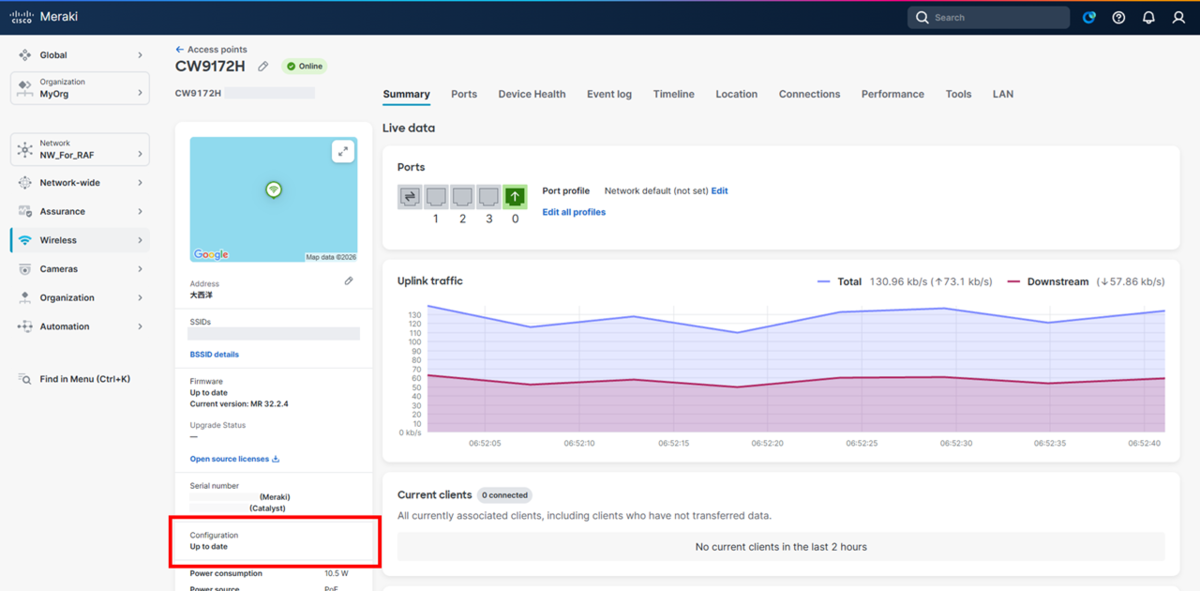This screenshot has height=591, width=1200.
Task: Open the BSSID details link
Action: point(214,354)
